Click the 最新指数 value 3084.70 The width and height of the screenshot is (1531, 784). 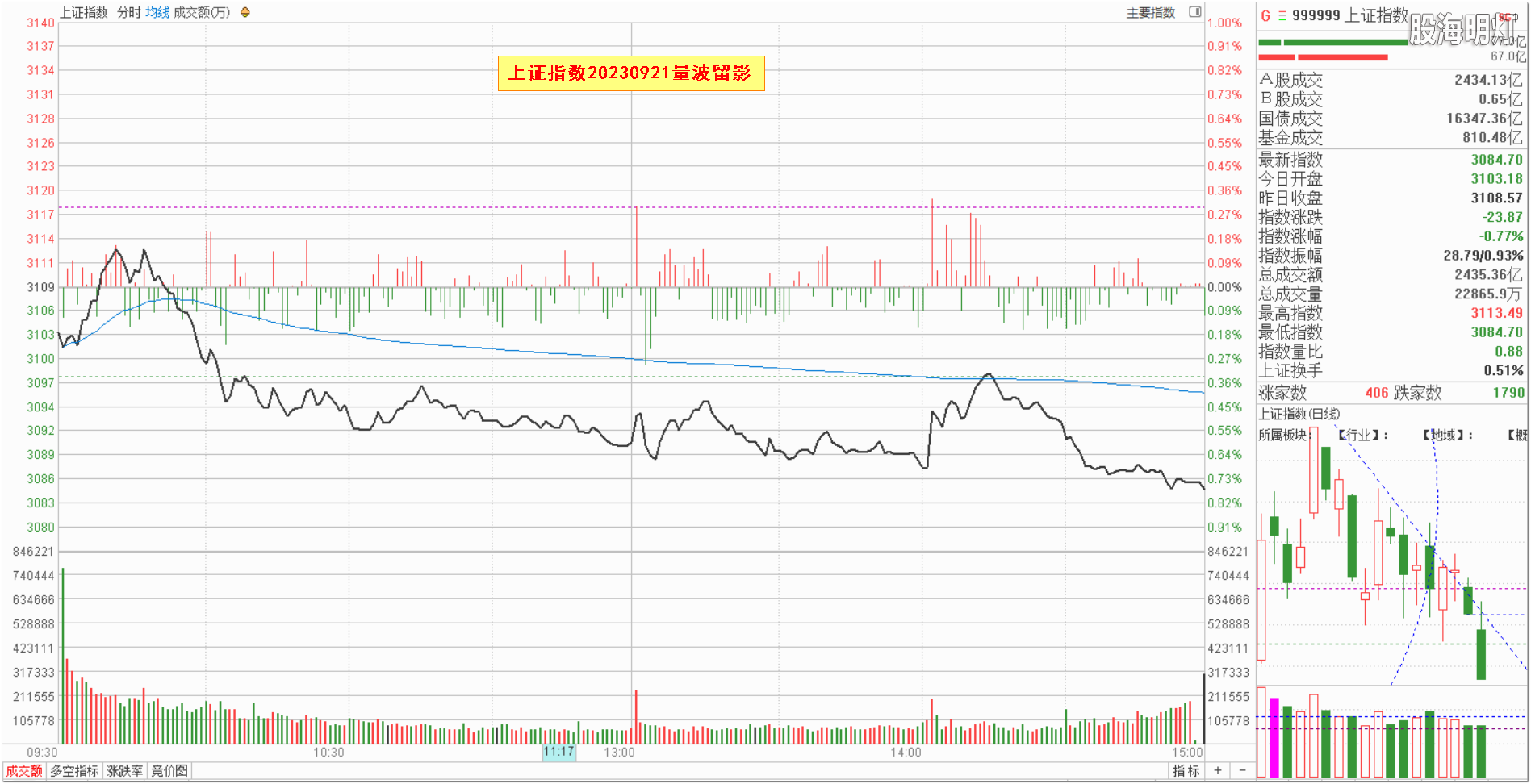point(1496,160)
